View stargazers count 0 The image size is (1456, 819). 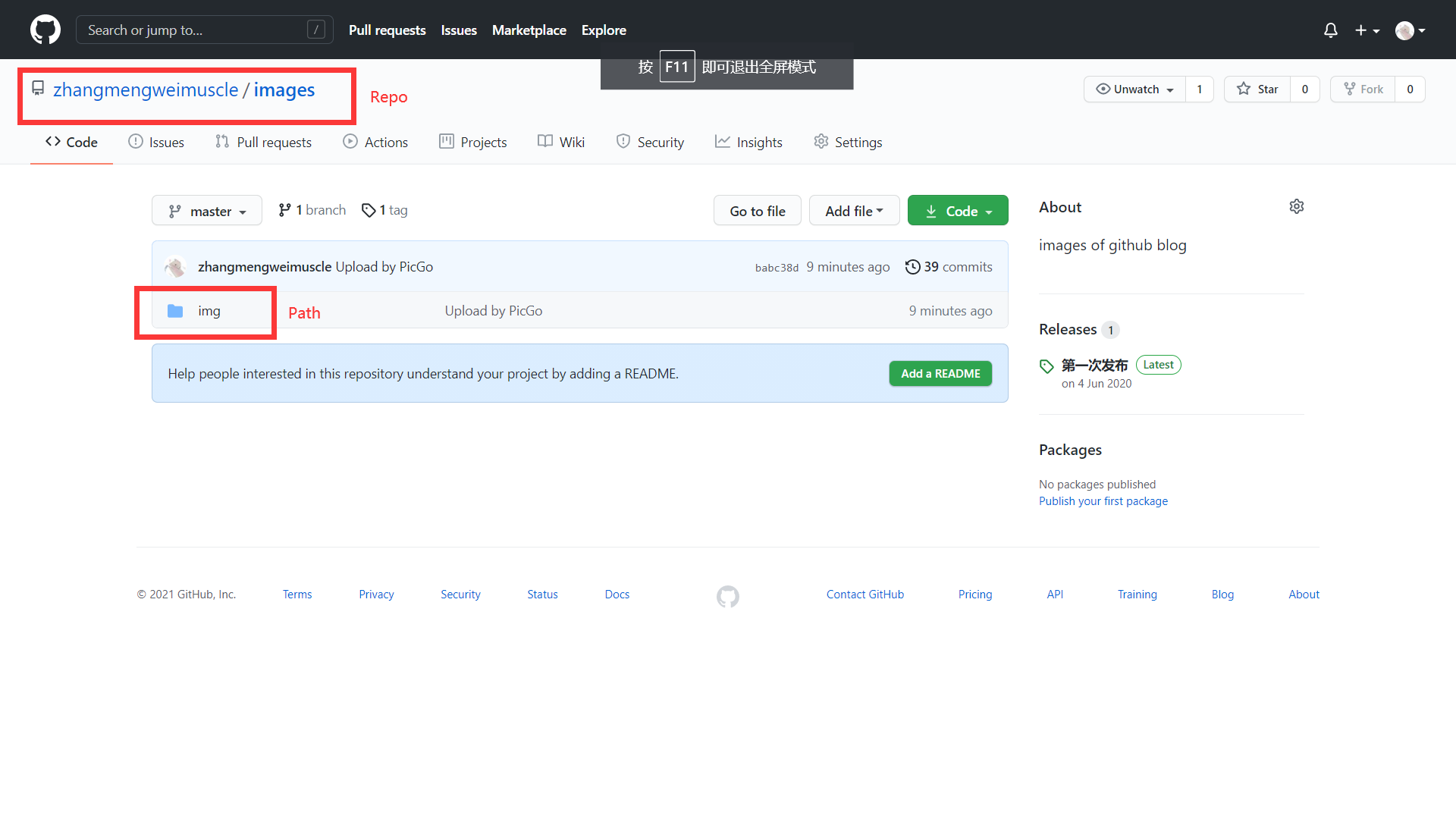(x=1305, y=89)
